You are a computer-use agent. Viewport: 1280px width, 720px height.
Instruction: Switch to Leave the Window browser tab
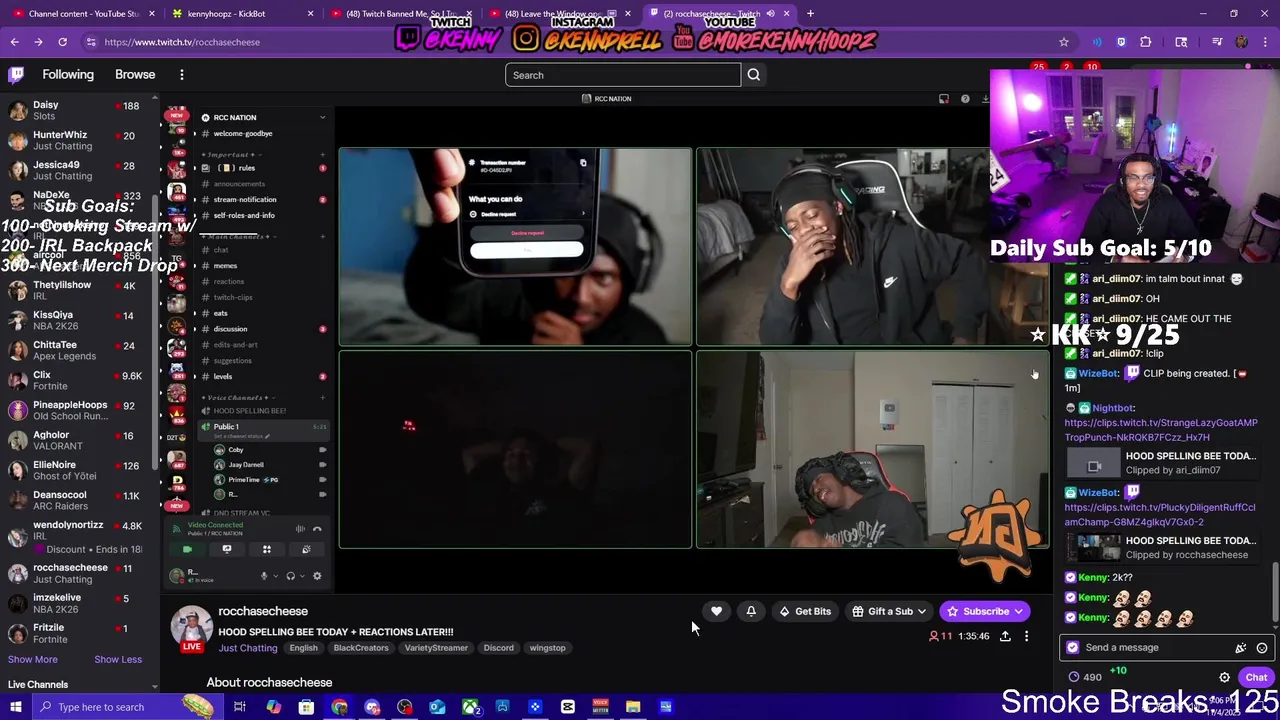point(560,14)
